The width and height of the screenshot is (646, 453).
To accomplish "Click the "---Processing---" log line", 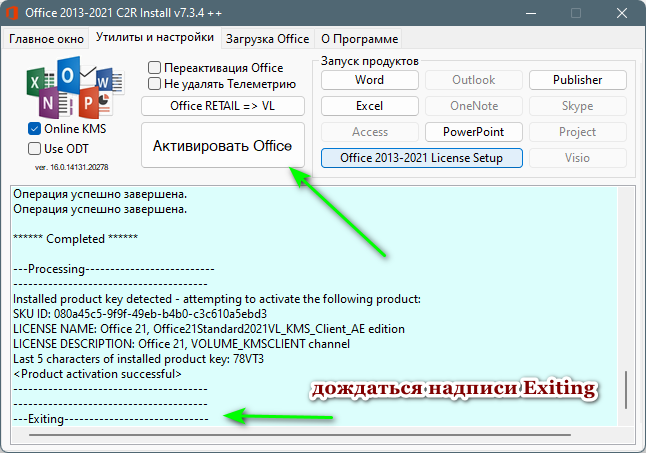I will pos(114,269).
